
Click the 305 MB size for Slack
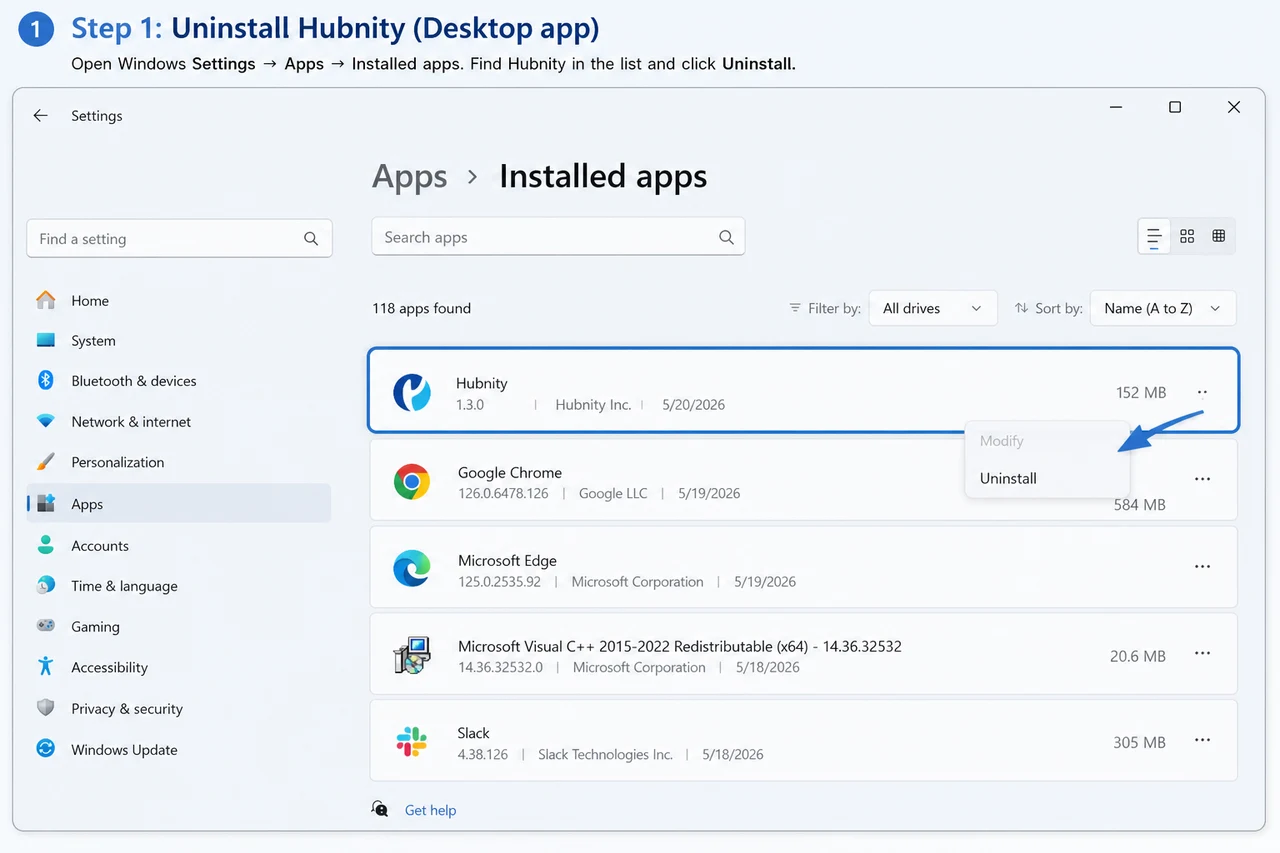1140,743
